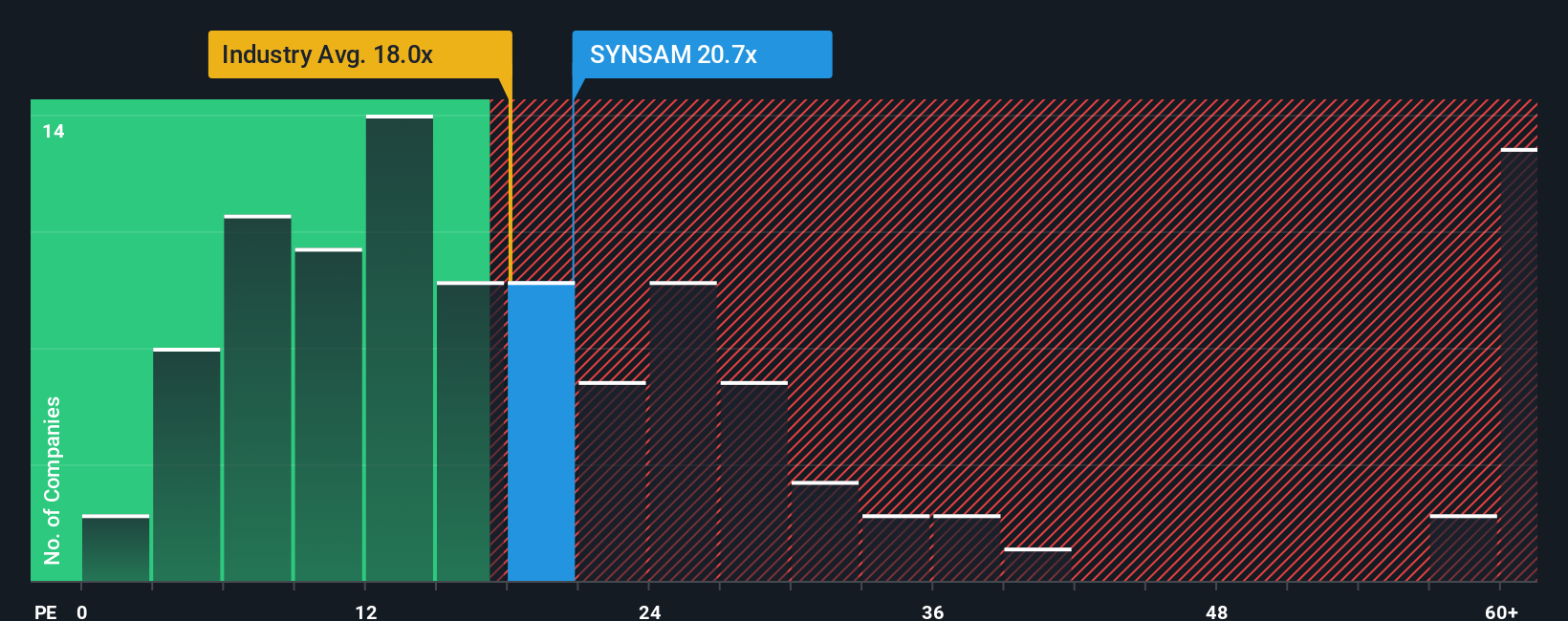Image resolution: width=1568 pixels, height=621 pixels.
Task: Click the green bar ending at PE 12
Action: click(x=329, y=416)
